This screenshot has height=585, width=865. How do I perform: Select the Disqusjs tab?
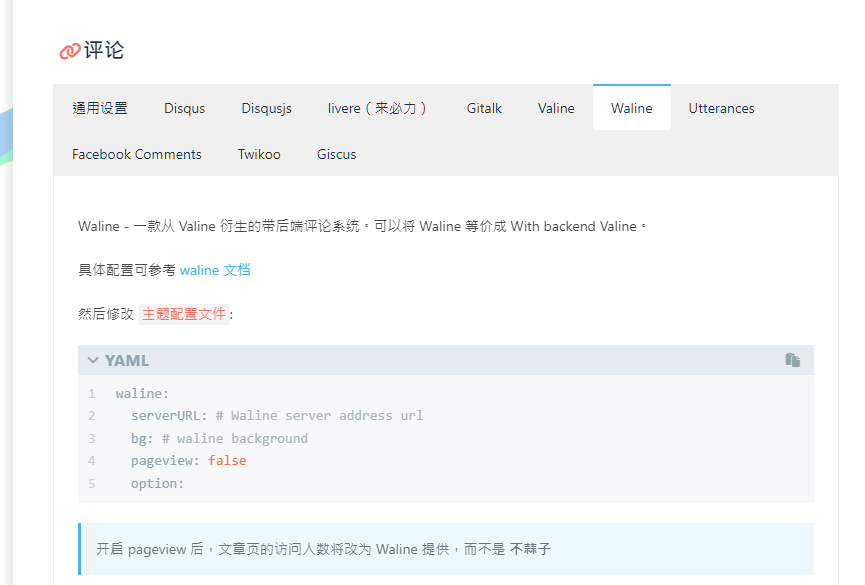[266, 108]
